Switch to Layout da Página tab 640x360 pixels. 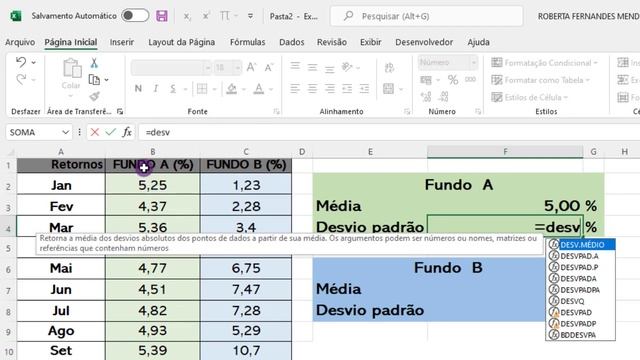[x=181, y=42]
